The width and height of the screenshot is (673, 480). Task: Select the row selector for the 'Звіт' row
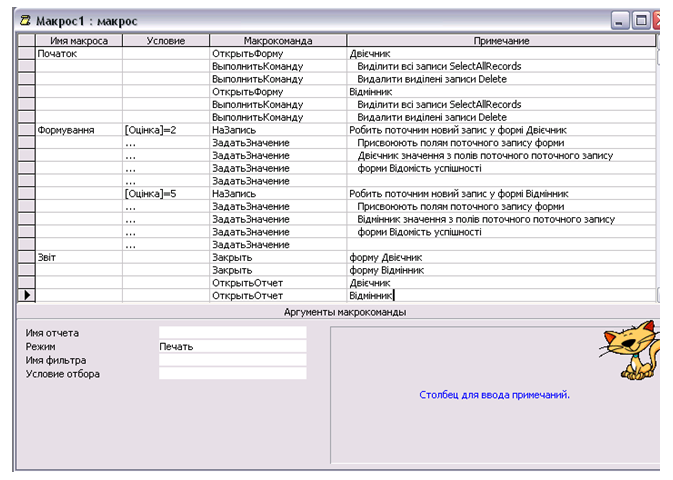27,257
